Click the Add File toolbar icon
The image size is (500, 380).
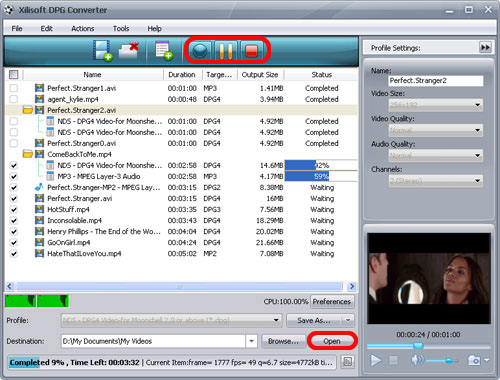(x=102, y=51)
